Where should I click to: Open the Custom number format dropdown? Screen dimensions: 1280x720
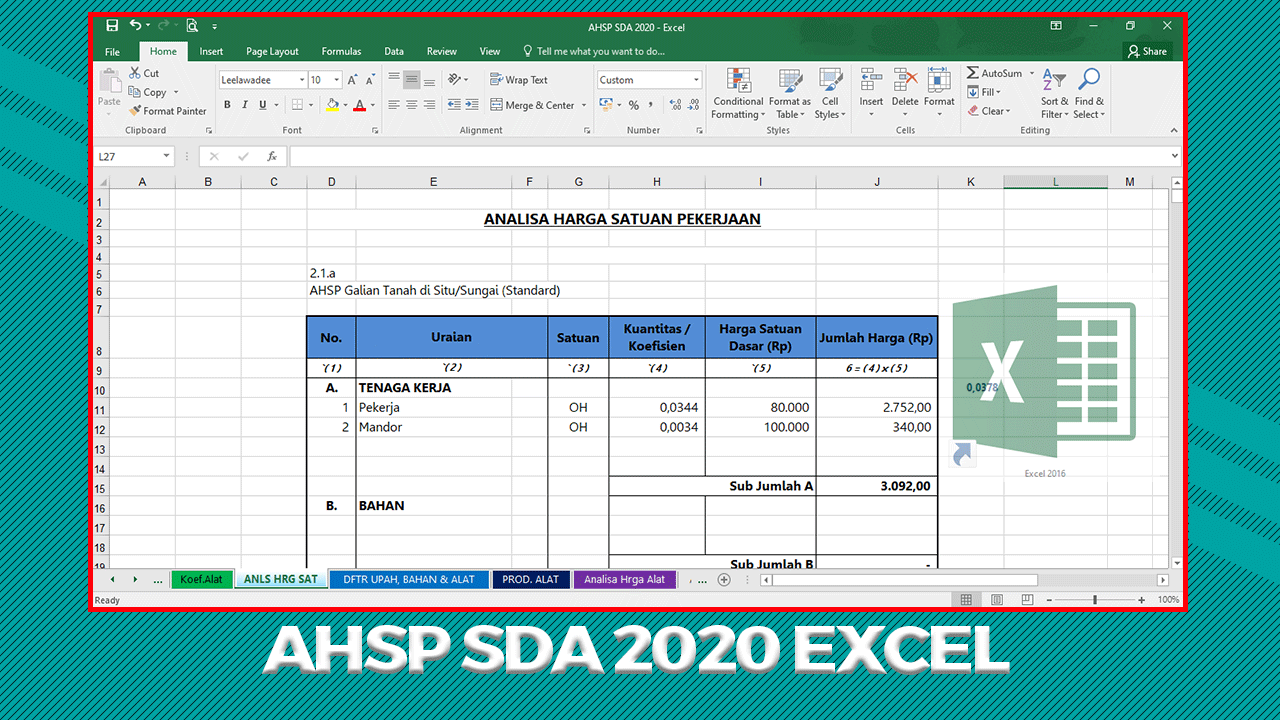point(696,80)
